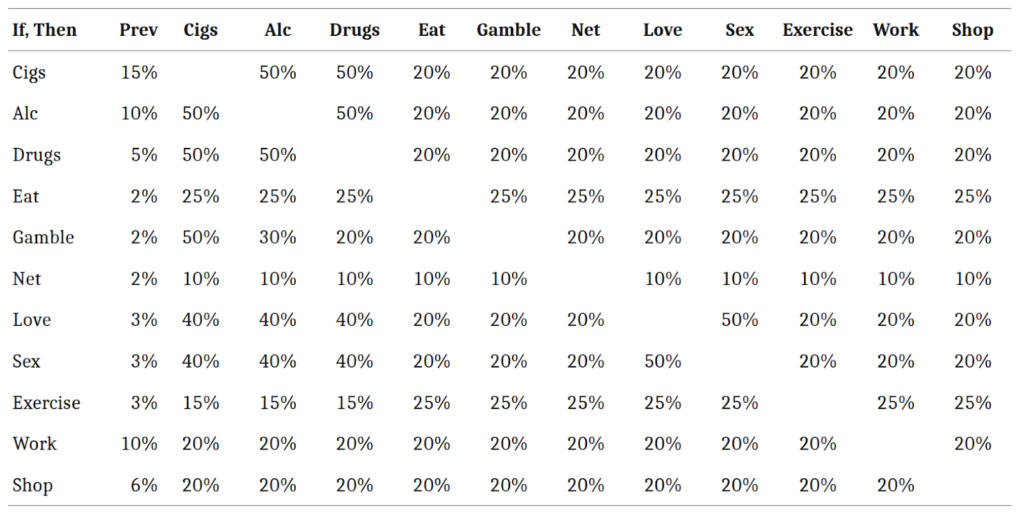This screenshot has width=1024, height=516.
Task: Select the Love row label
Action: 32,320
